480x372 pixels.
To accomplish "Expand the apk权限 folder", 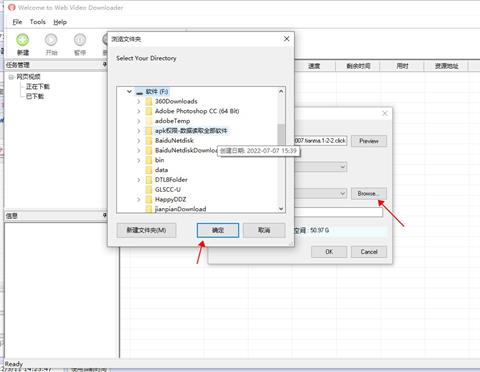I will (x=139, y=131).
